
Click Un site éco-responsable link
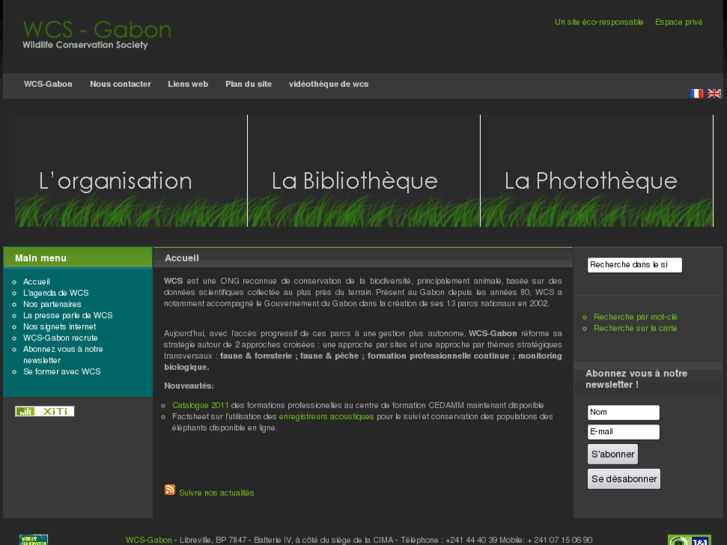(x=599, y=22)
